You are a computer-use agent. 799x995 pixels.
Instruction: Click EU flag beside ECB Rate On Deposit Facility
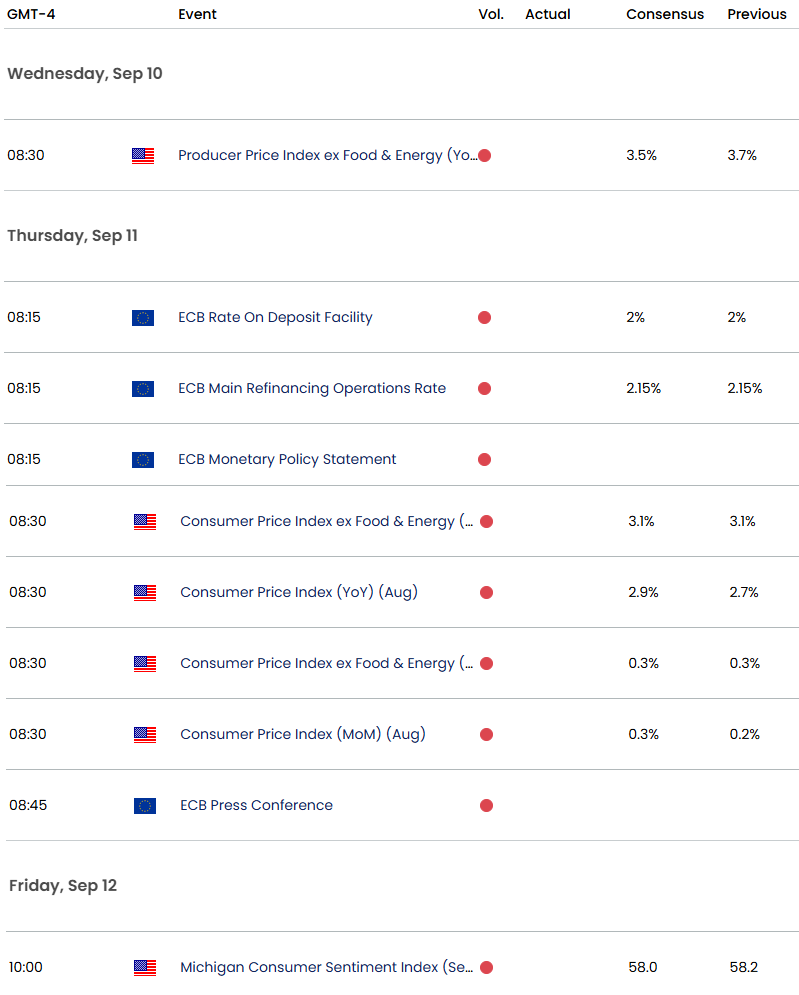143,318
